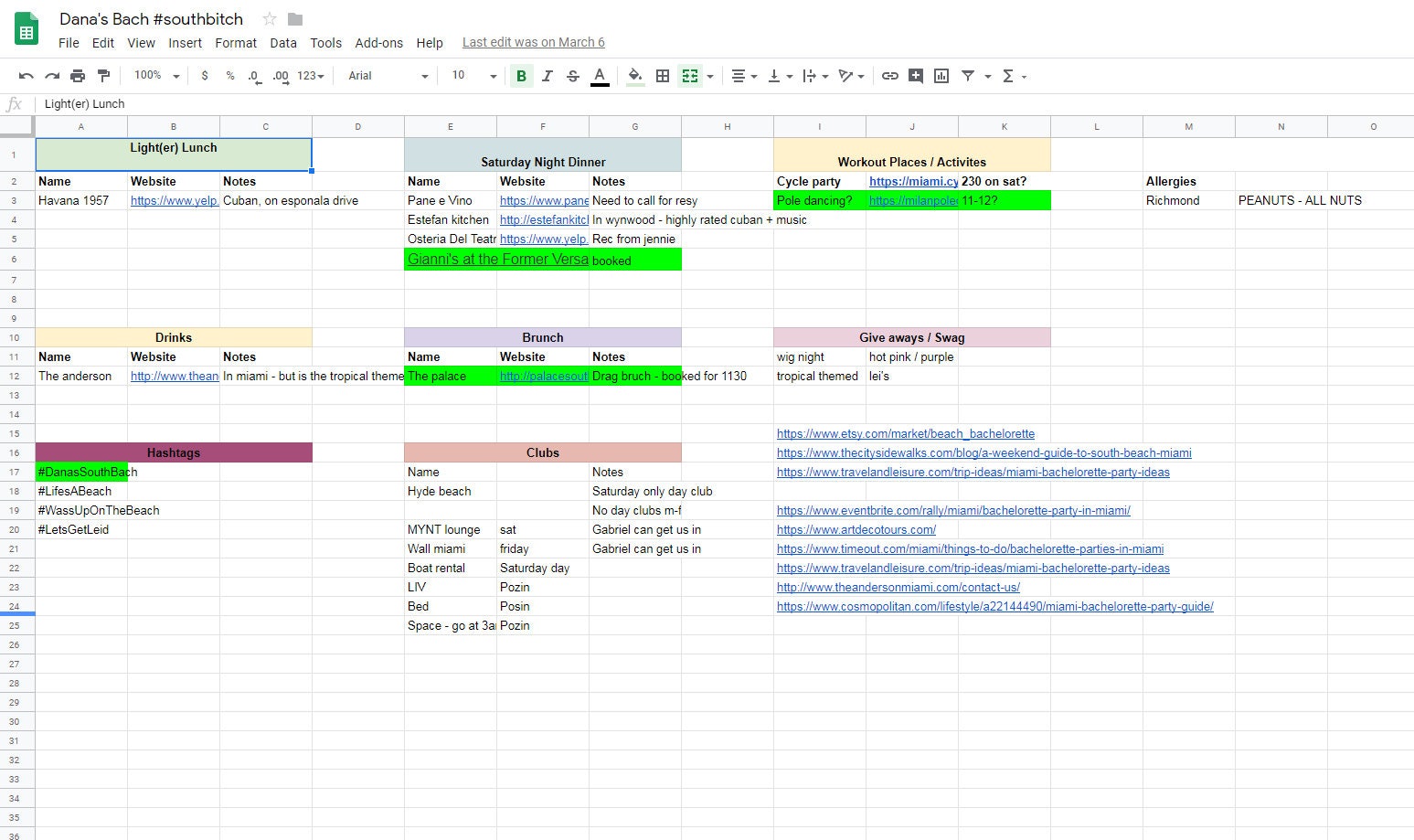This screenshot has height=840, width=1414.
Task: Open the timeout.com bachelorette parties link
Action: [970, 549]
